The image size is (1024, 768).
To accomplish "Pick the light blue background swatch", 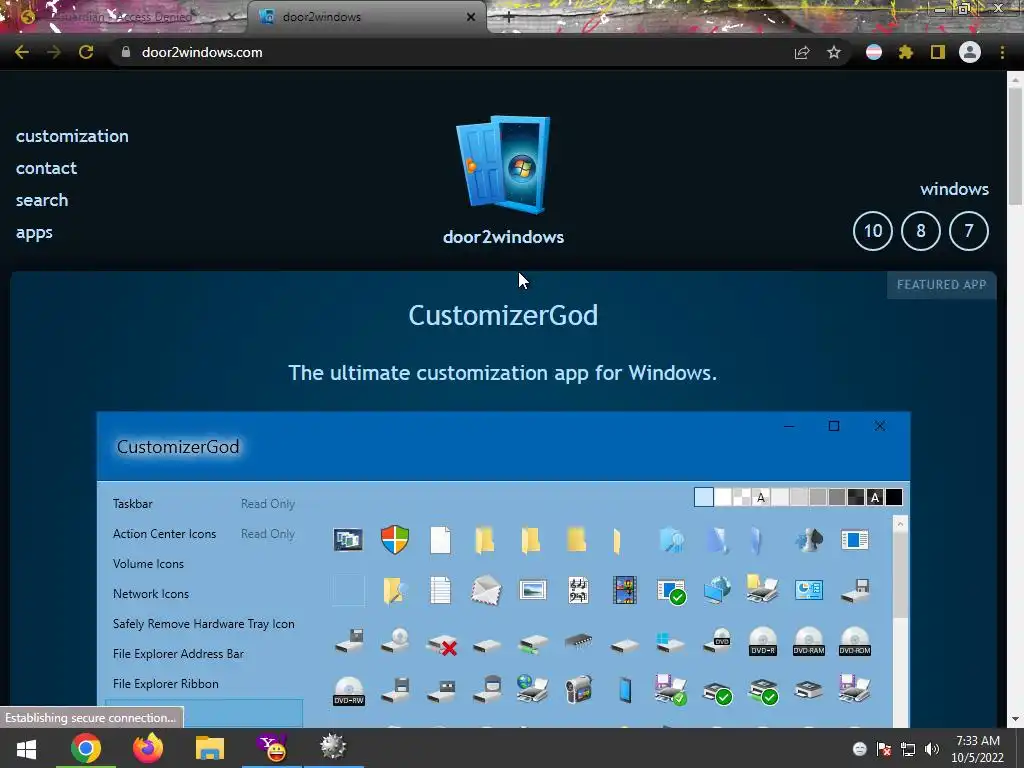I will pos(703,497).
